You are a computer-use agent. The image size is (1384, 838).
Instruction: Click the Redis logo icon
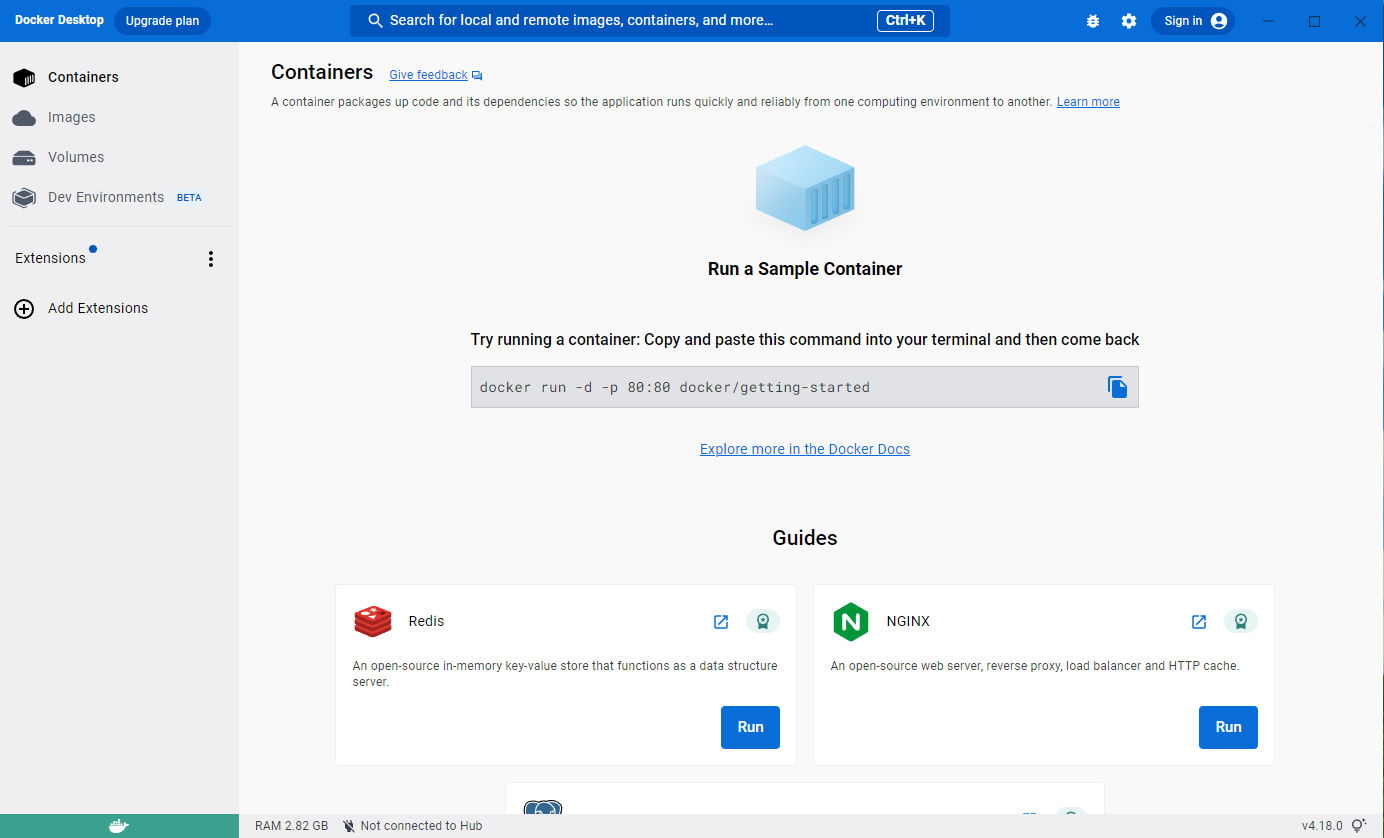[373, 621]
